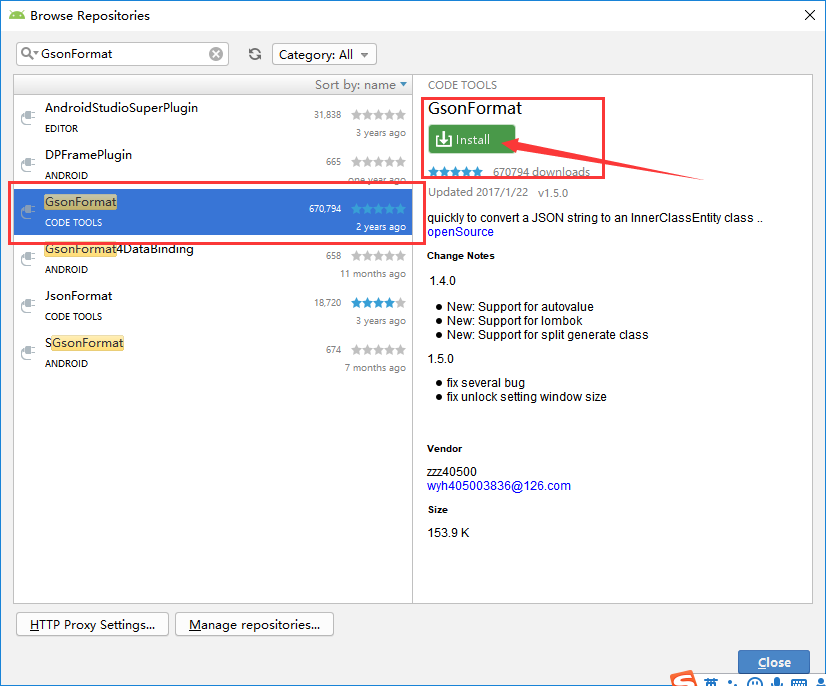Click the 31,838 download count
This screenshot has height=686, width=826.
click(327, 114)
